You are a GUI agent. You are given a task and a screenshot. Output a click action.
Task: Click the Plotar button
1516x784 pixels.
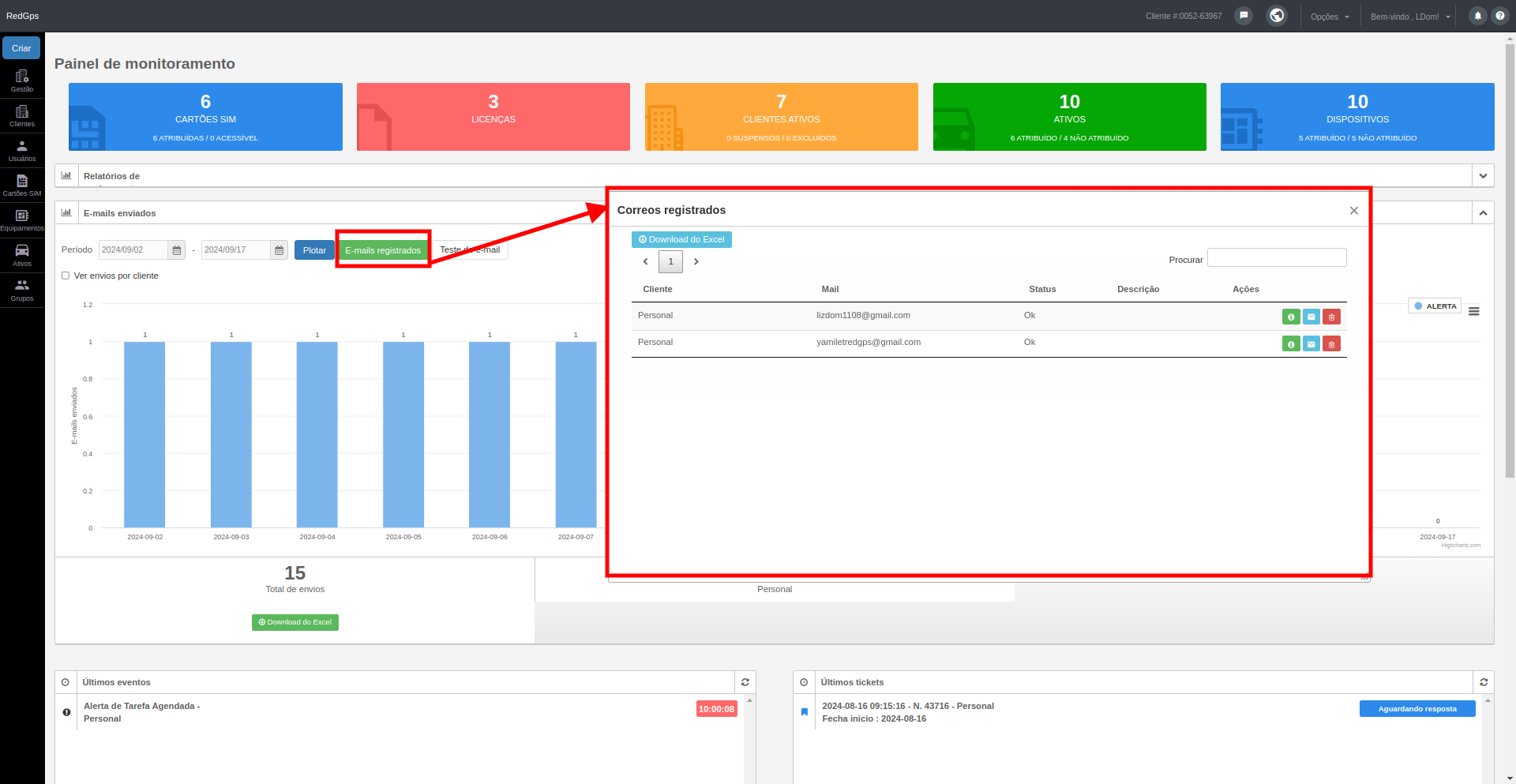[314, 250]
